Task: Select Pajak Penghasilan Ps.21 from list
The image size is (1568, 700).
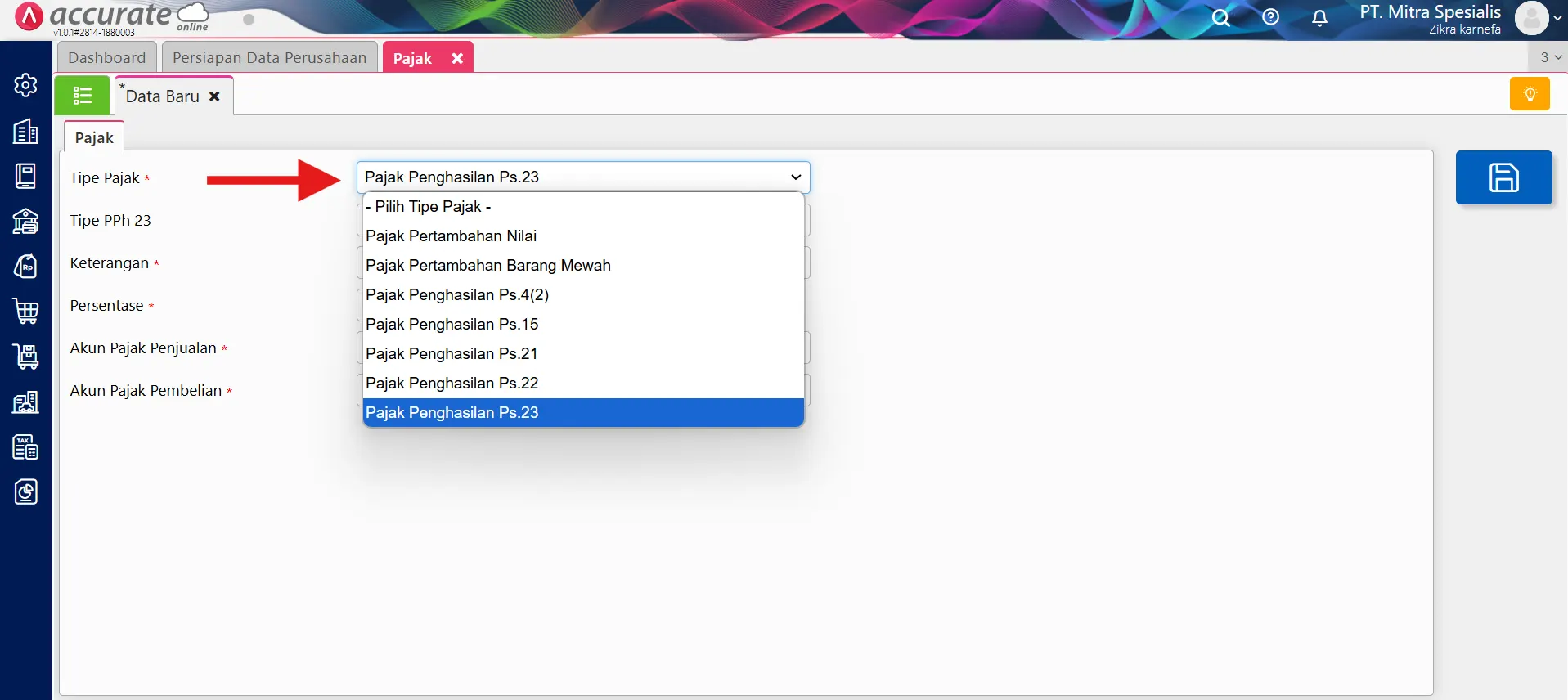Action: (x=452, y=354)
